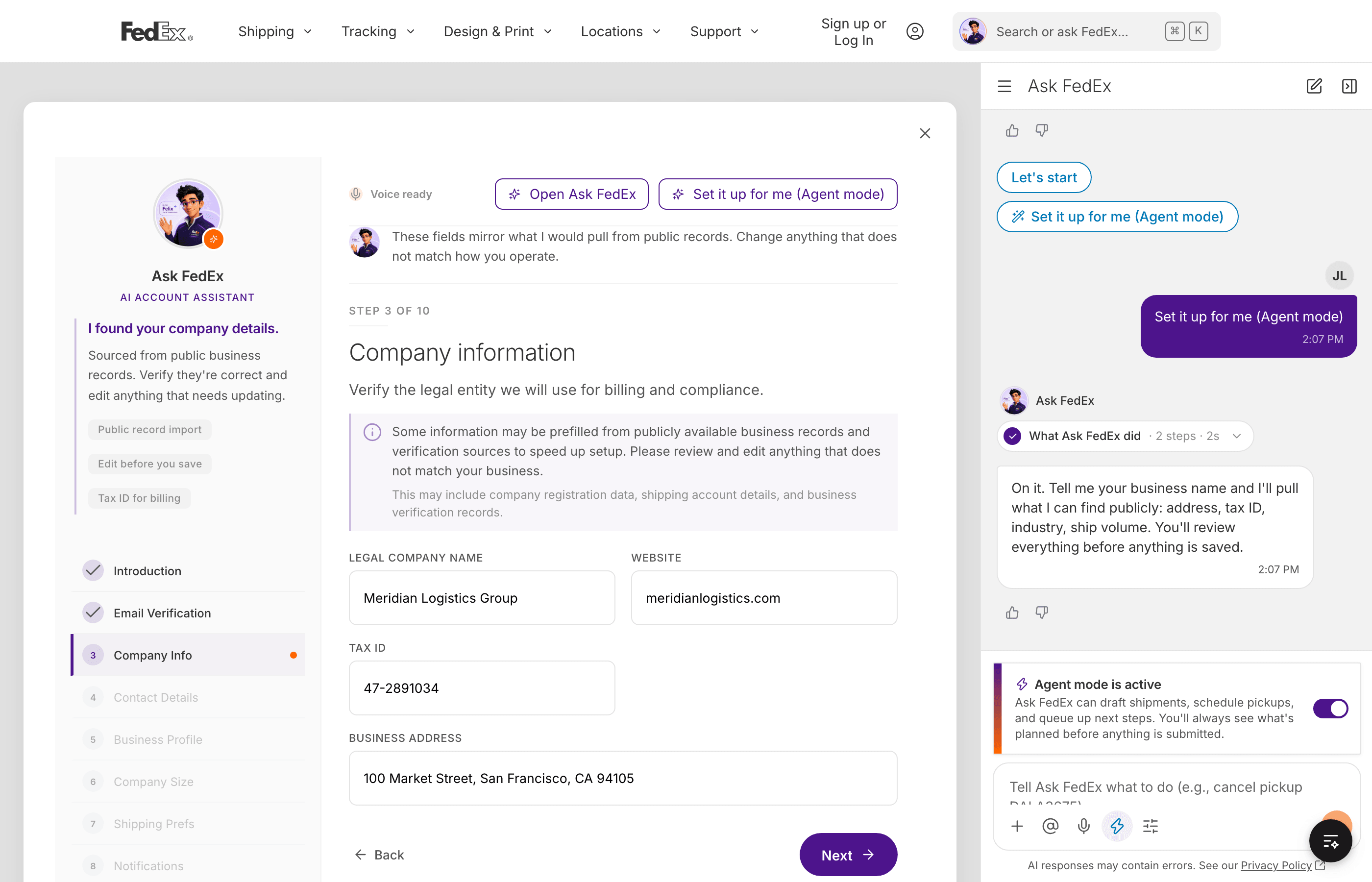Close the onboarding dialog
Viewport: 1372px width, 882px height.
pos(925,133)
